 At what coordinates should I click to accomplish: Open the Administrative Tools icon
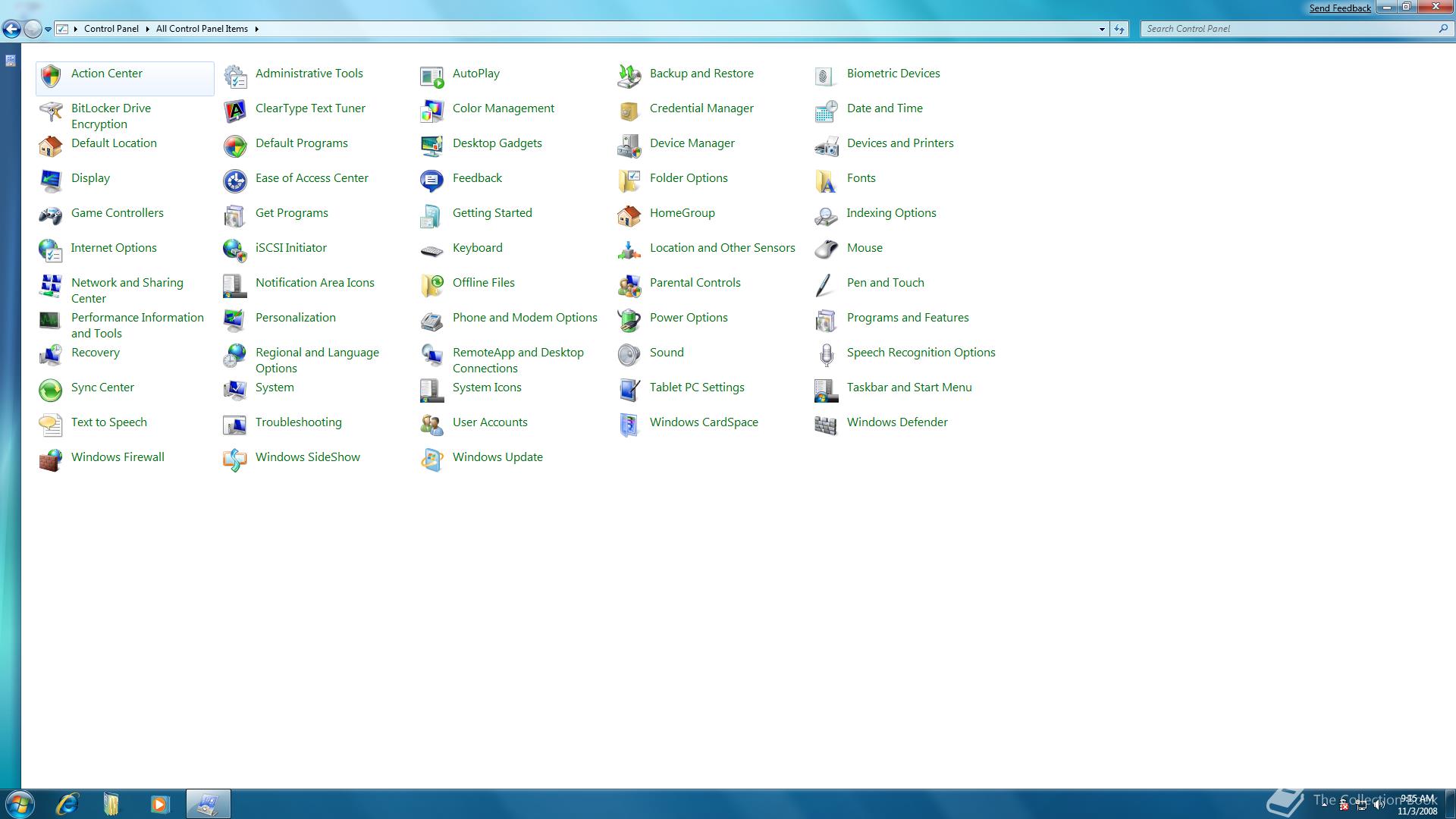point(235,76)
